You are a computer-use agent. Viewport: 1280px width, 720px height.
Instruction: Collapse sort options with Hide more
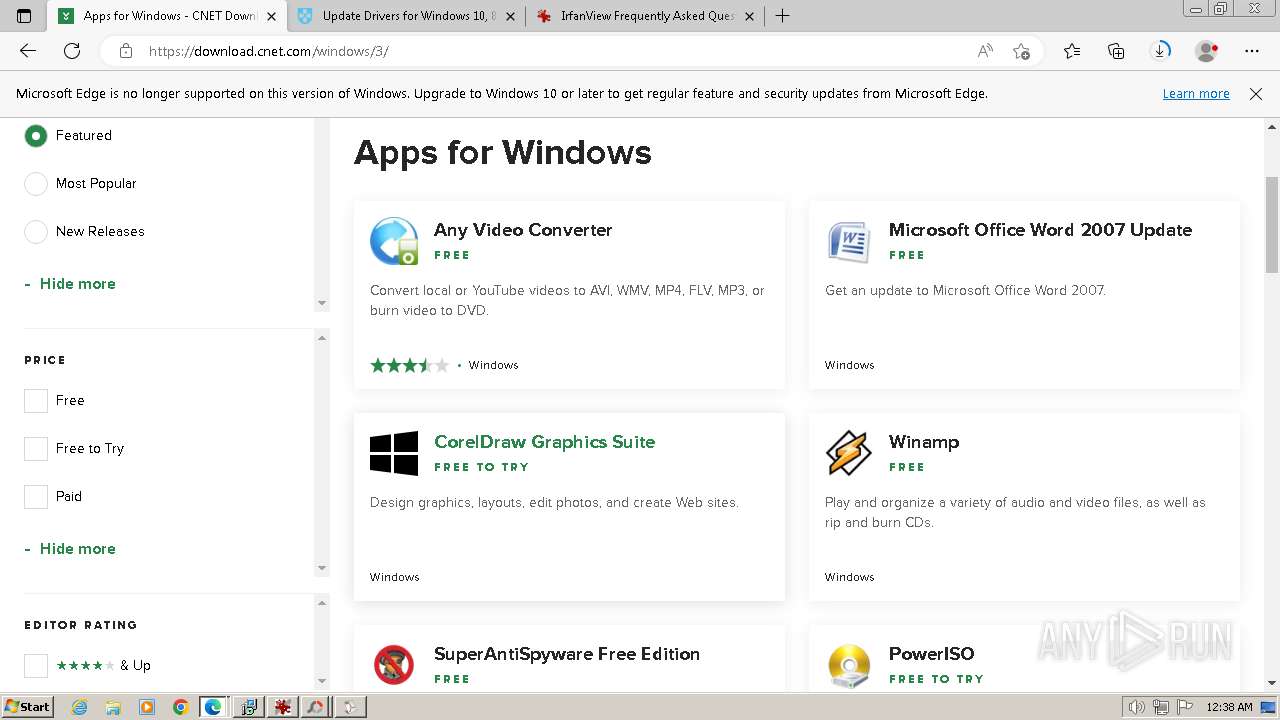pos(70,284)
